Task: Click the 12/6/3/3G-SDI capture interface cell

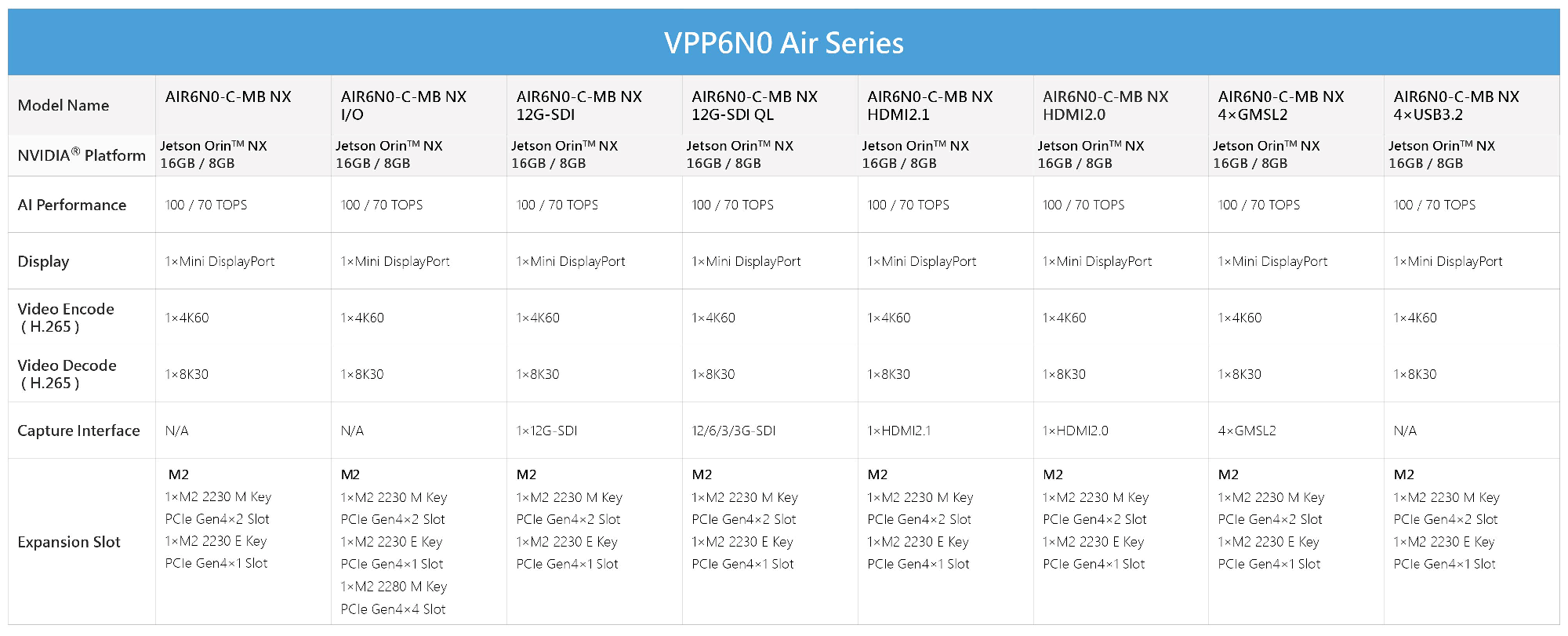Action: [x=734, y=431]
